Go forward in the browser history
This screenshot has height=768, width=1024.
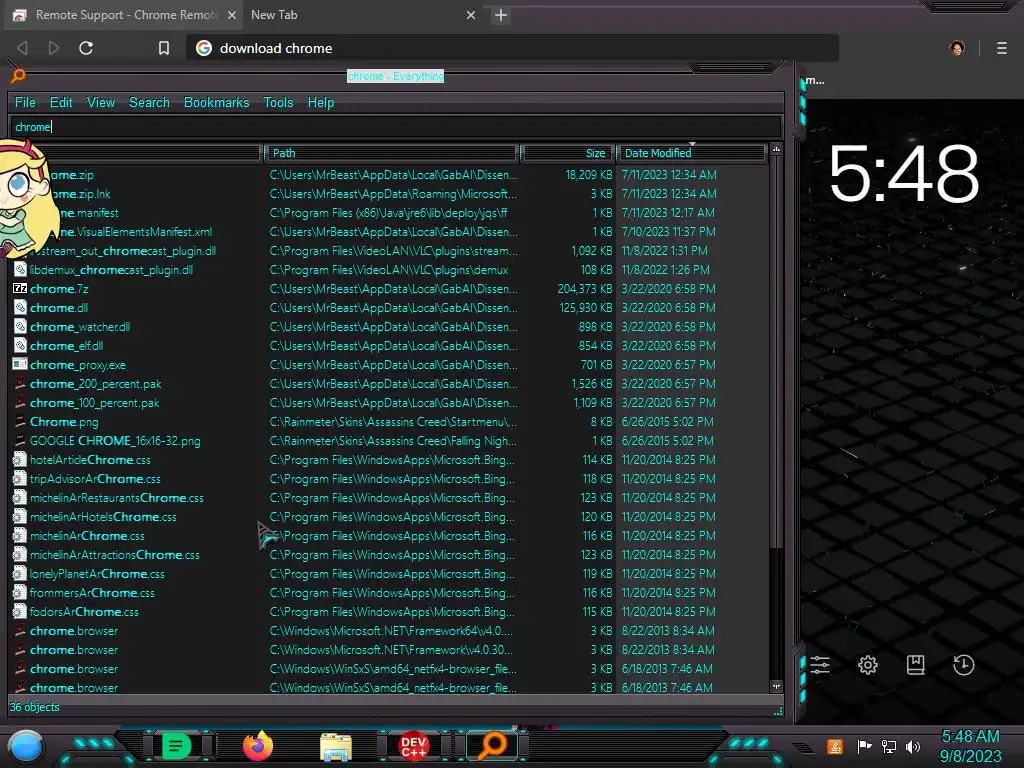(x=54, y=48)
